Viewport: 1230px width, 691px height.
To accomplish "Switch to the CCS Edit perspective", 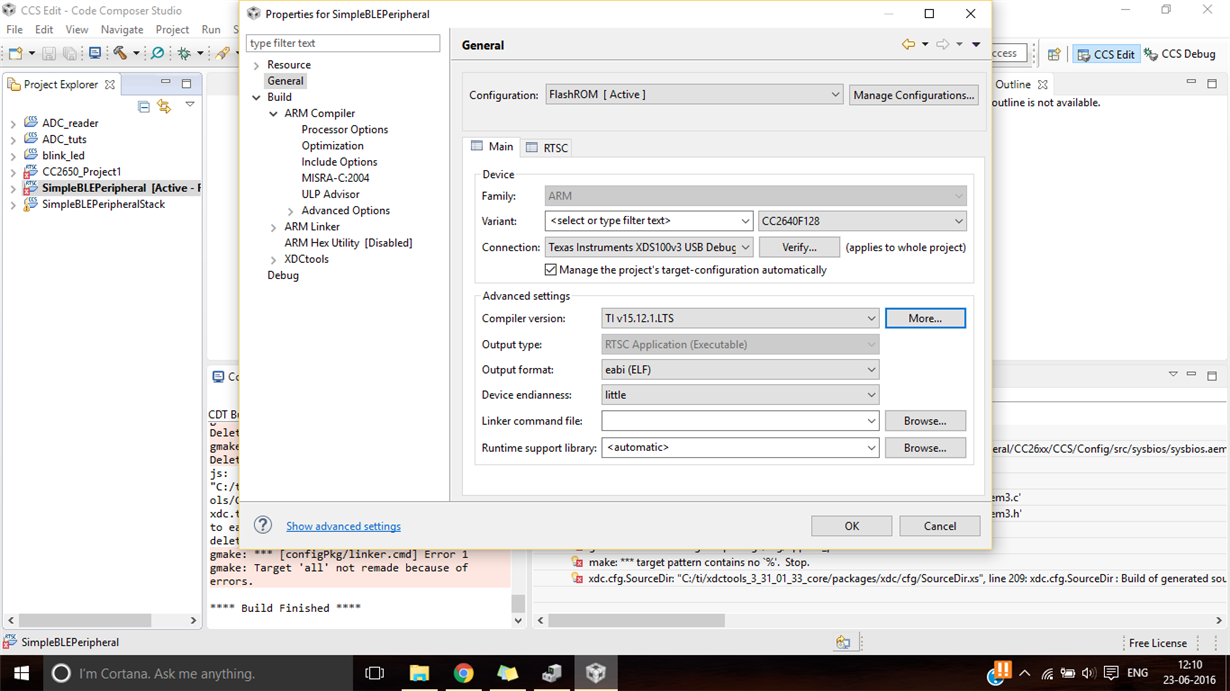I will pos(1106,54).
